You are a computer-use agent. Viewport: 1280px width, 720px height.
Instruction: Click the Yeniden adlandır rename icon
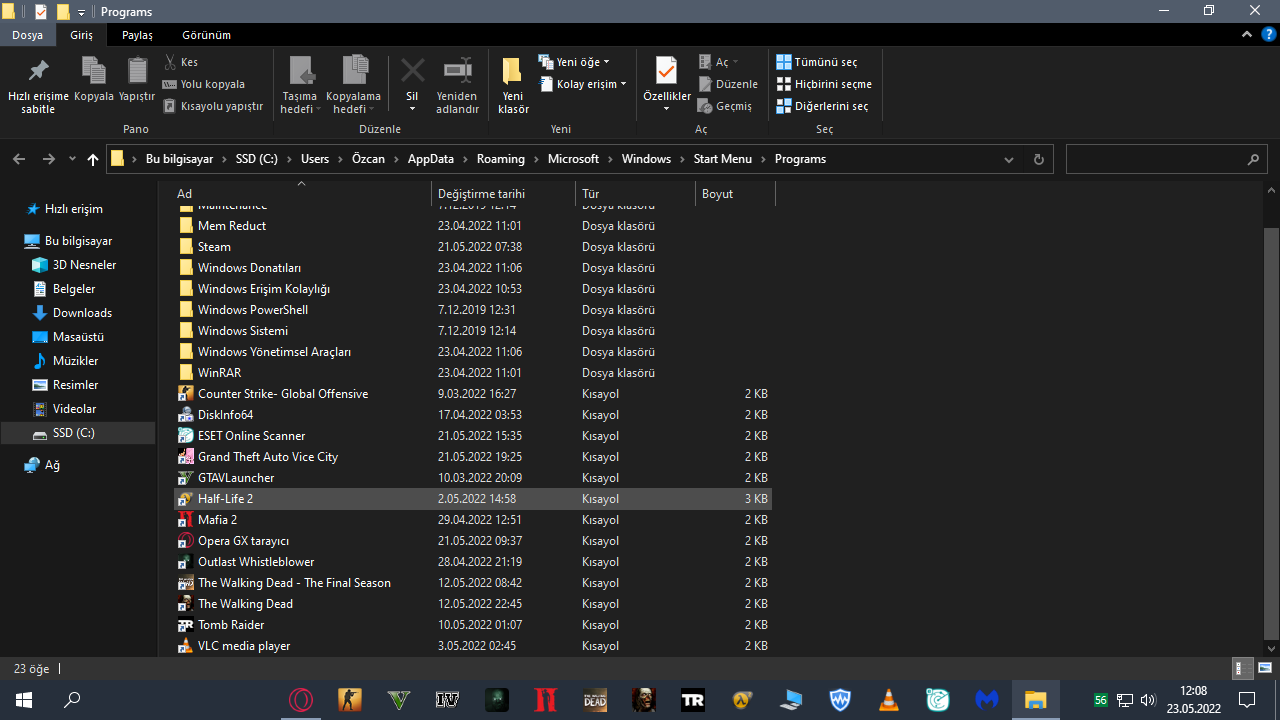click(x=458, y=71)
